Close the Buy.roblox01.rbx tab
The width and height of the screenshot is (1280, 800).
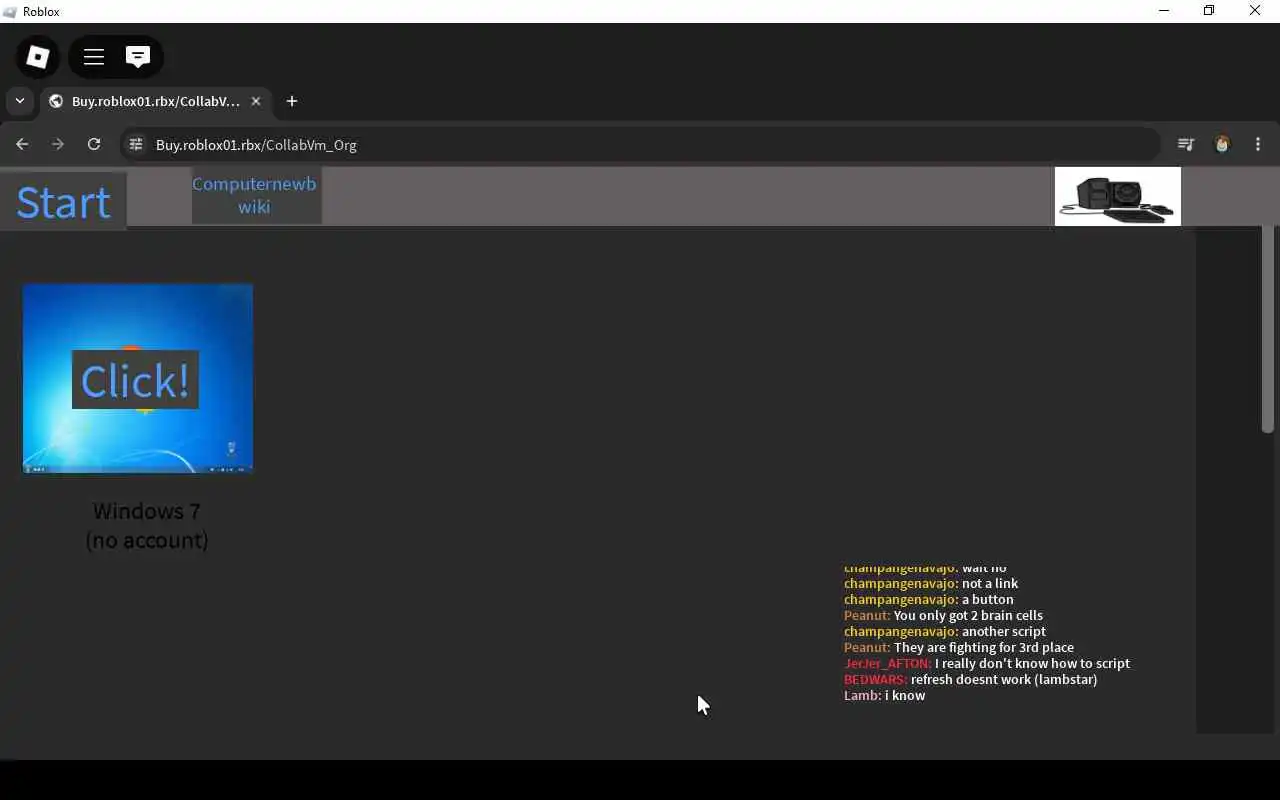pyautogui.click(x=256, y=101)
